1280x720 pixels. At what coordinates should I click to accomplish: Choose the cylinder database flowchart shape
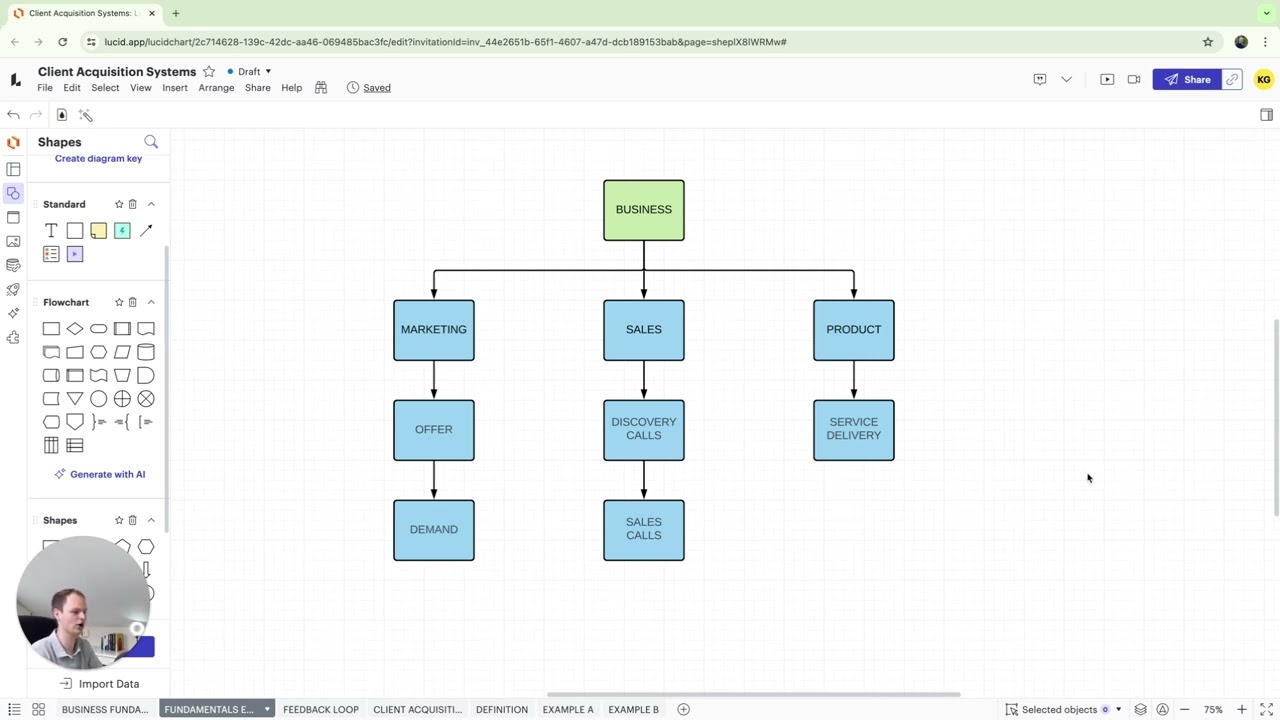(146, 352)
